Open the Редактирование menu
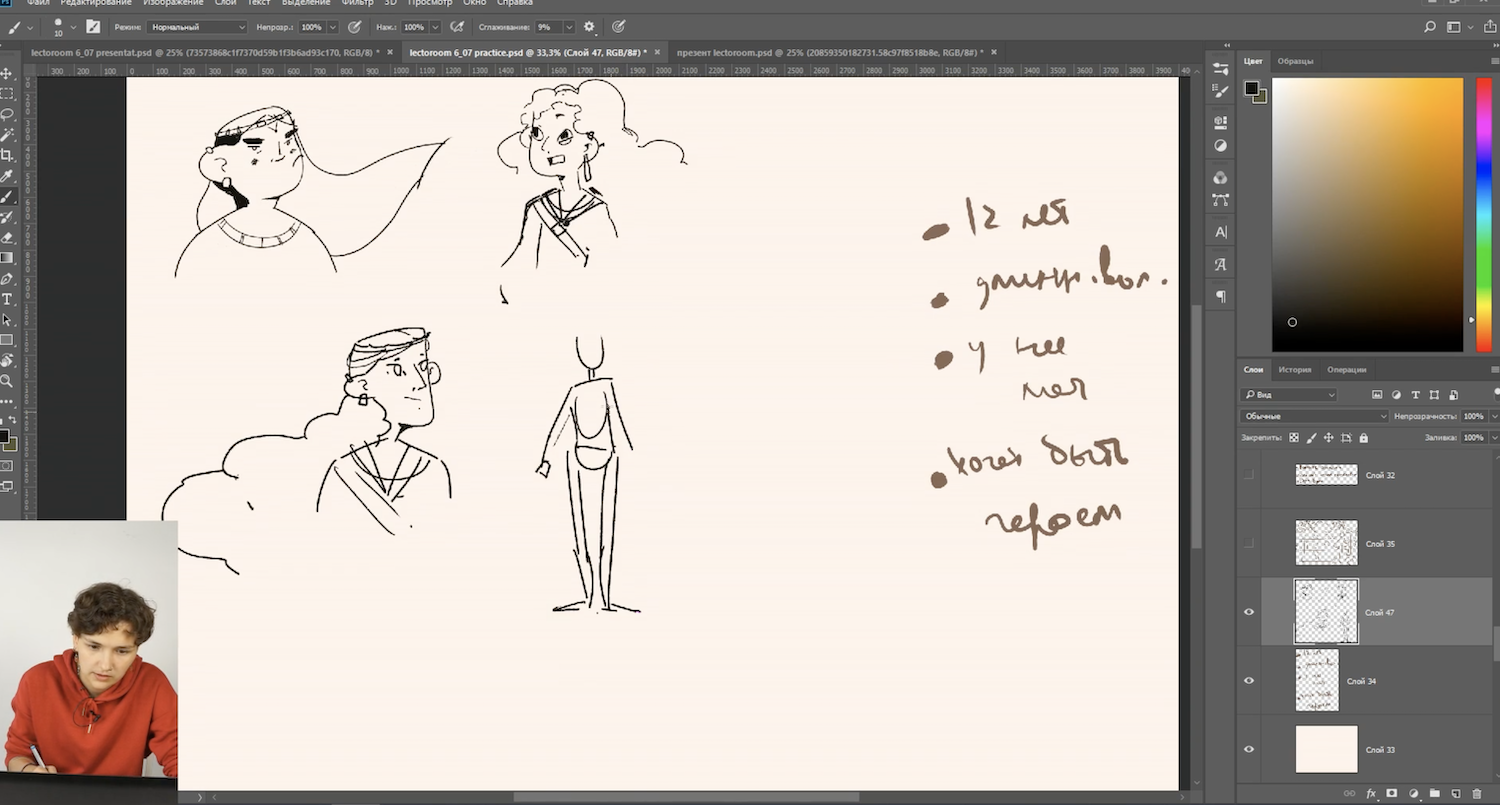The image size is (1500, 805). tap(97, 3)
